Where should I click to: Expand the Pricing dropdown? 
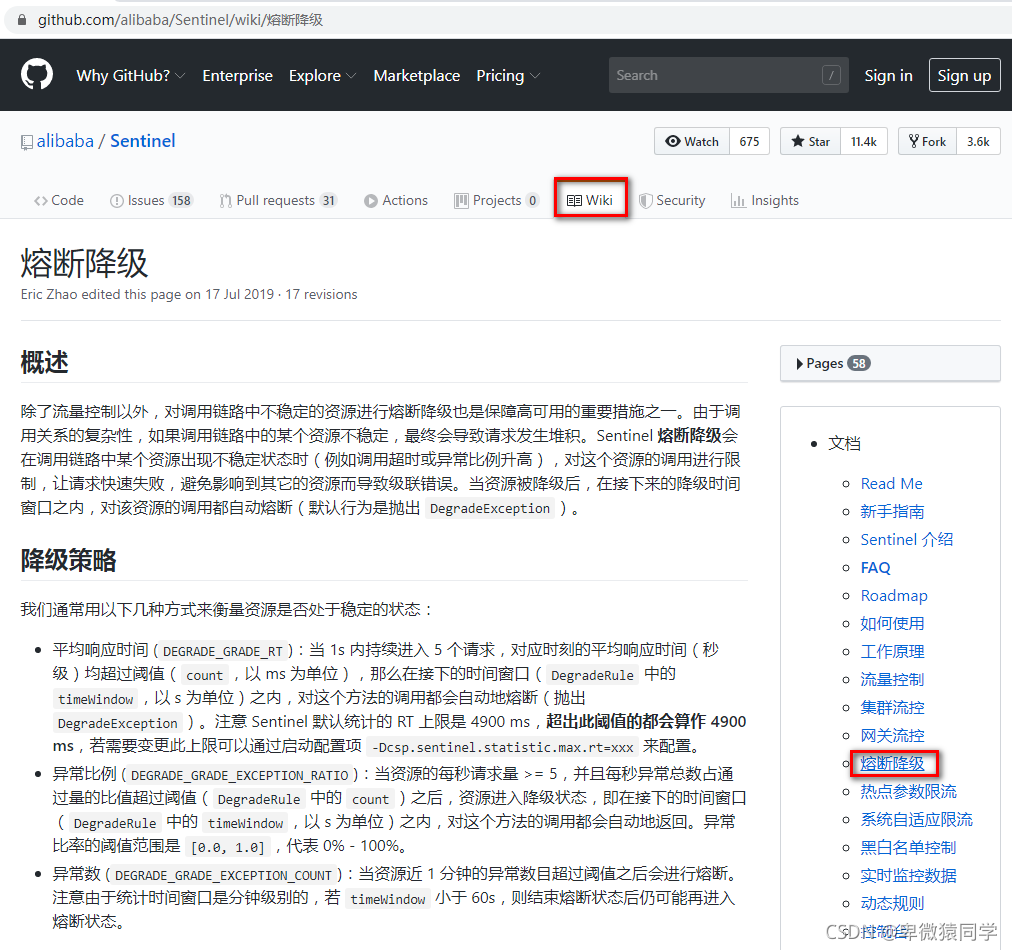point(508,76)
